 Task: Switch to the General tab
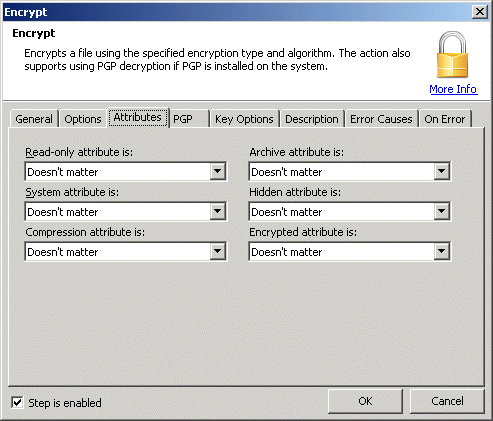click(x=34, y=119)
